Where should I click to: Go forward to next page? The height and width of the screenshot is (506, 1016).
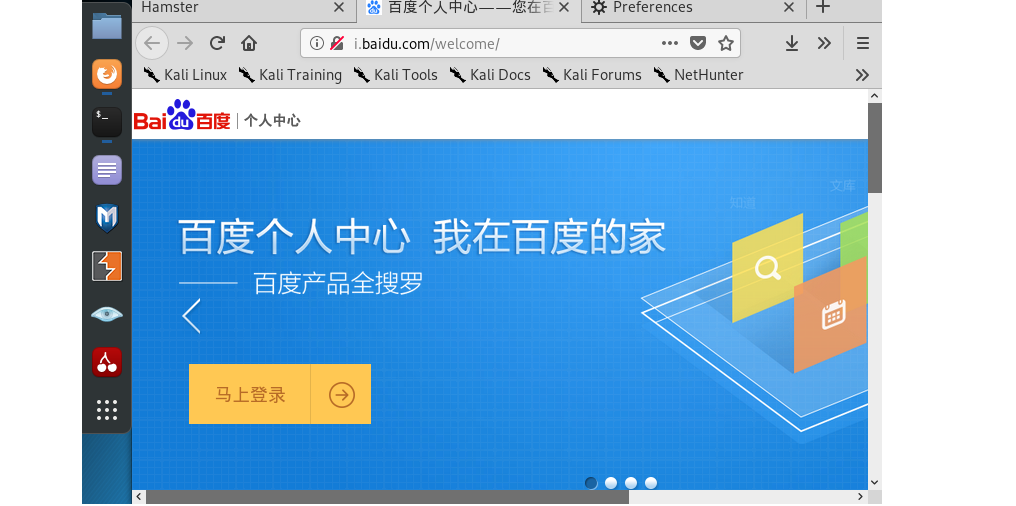pyautogui.click(x=185, y=43)
